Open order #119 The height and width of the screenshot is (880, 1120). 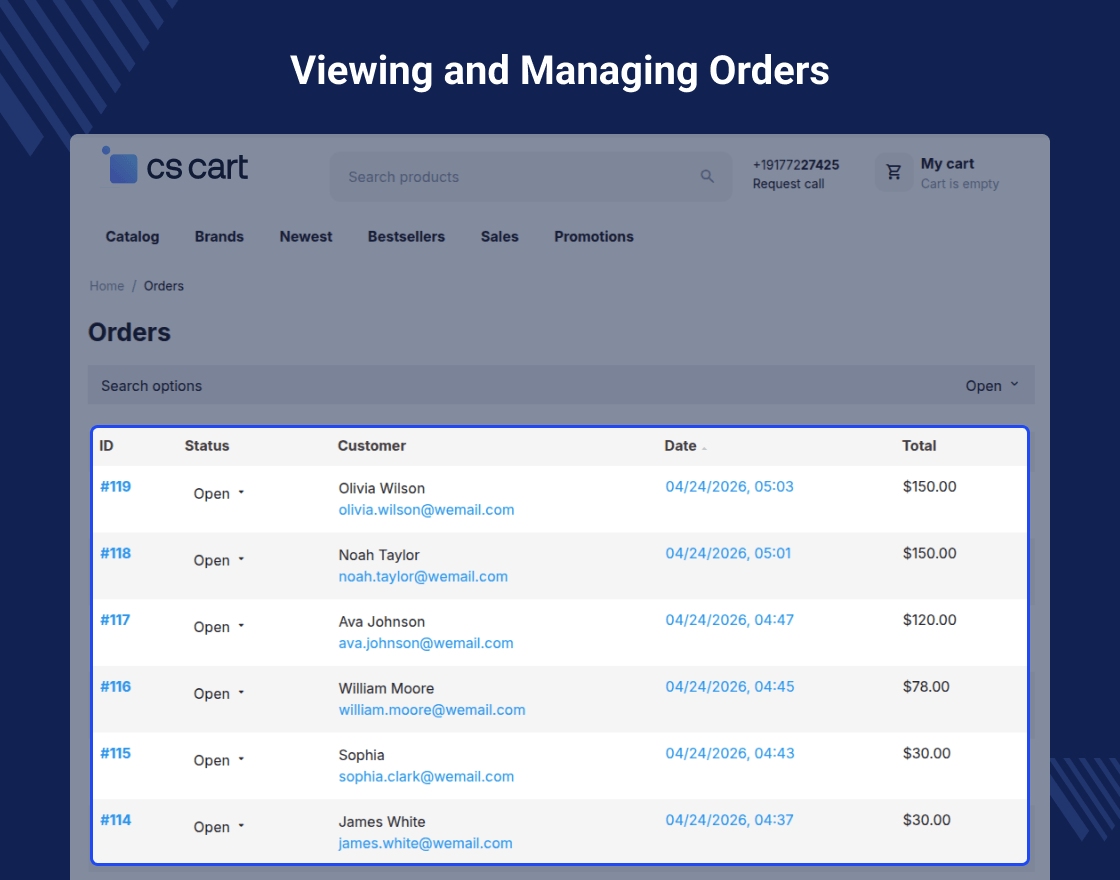pyautogui.click(x=116, y=486)
